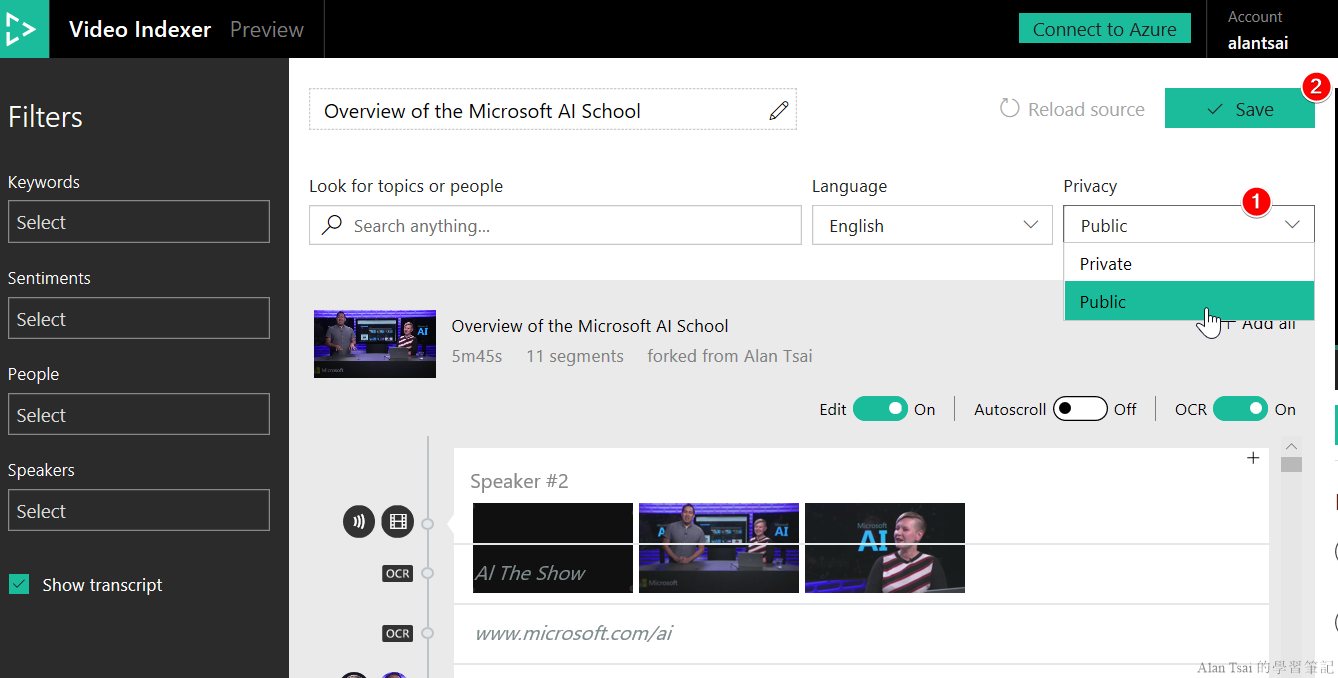Image resolution: width=1338 pixels, height=678 pixels.
Task: Open the Speakers filter dropdown
Action: point(139,510)
